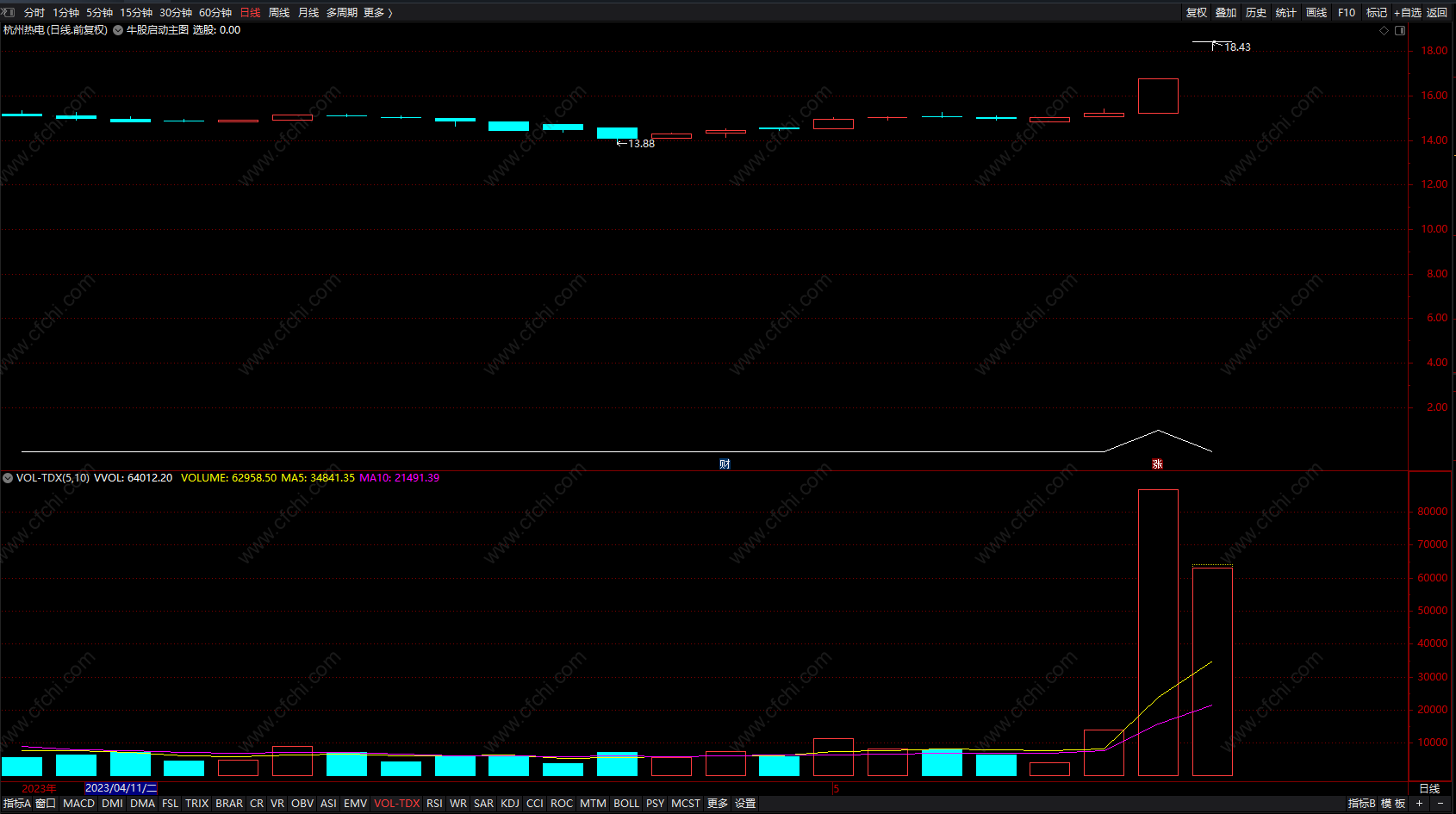Open the 多周期 multi-period view
This screenshot has height=814, width=1456.
tap(342, 13)
